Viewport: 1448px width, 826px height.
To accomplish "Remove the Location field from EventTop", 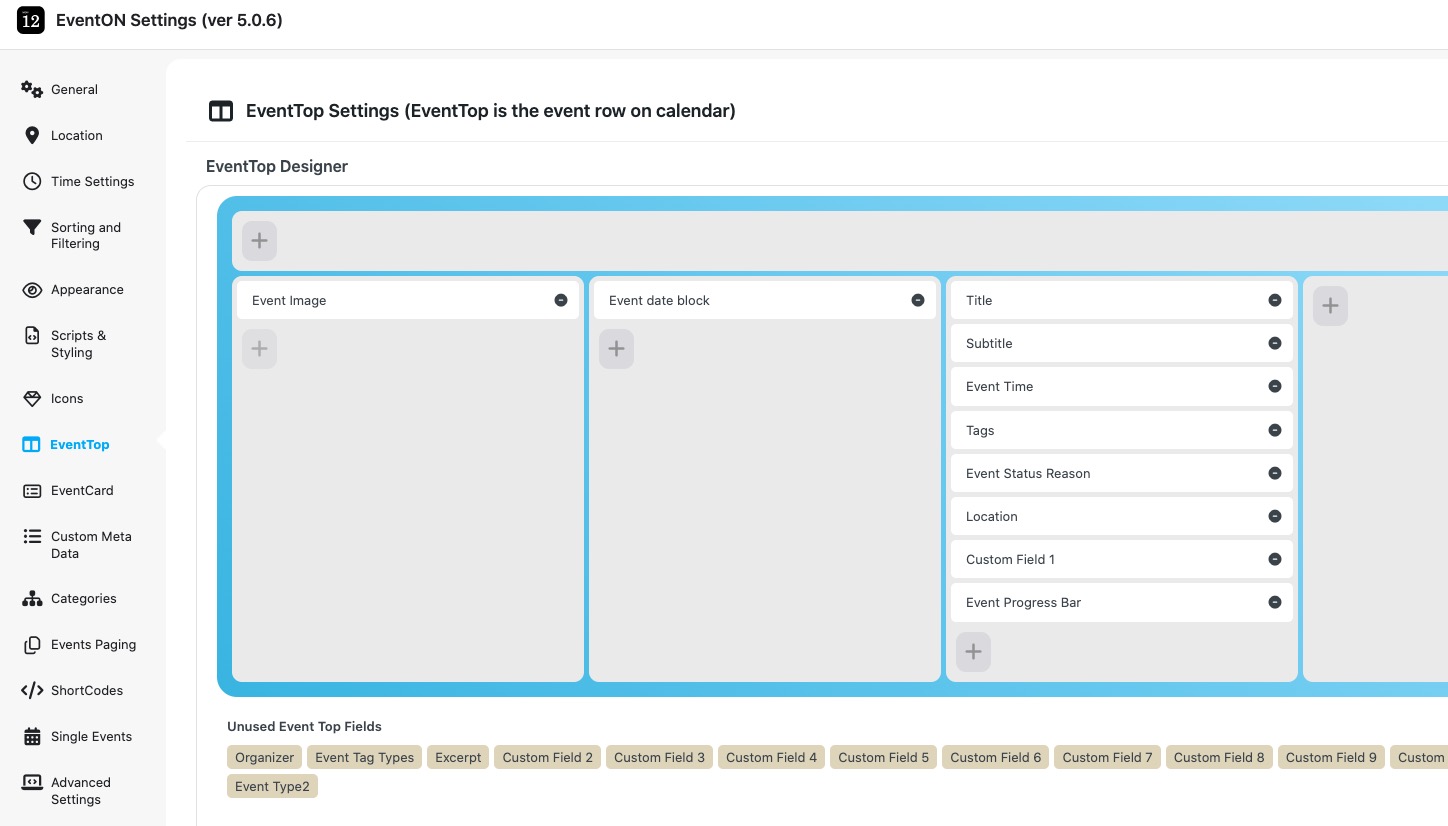I will (x=1275, y=516).
